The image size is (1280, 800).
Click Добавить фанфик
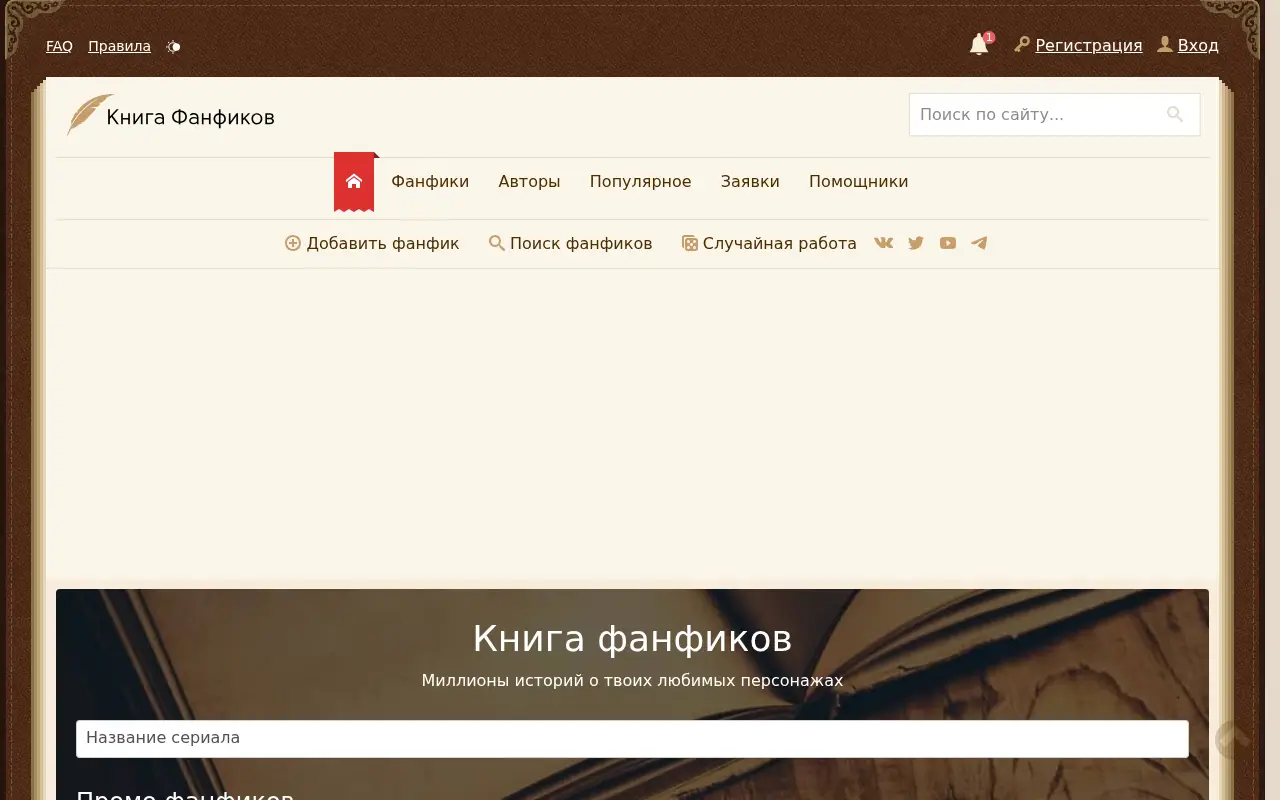point(372,243)
